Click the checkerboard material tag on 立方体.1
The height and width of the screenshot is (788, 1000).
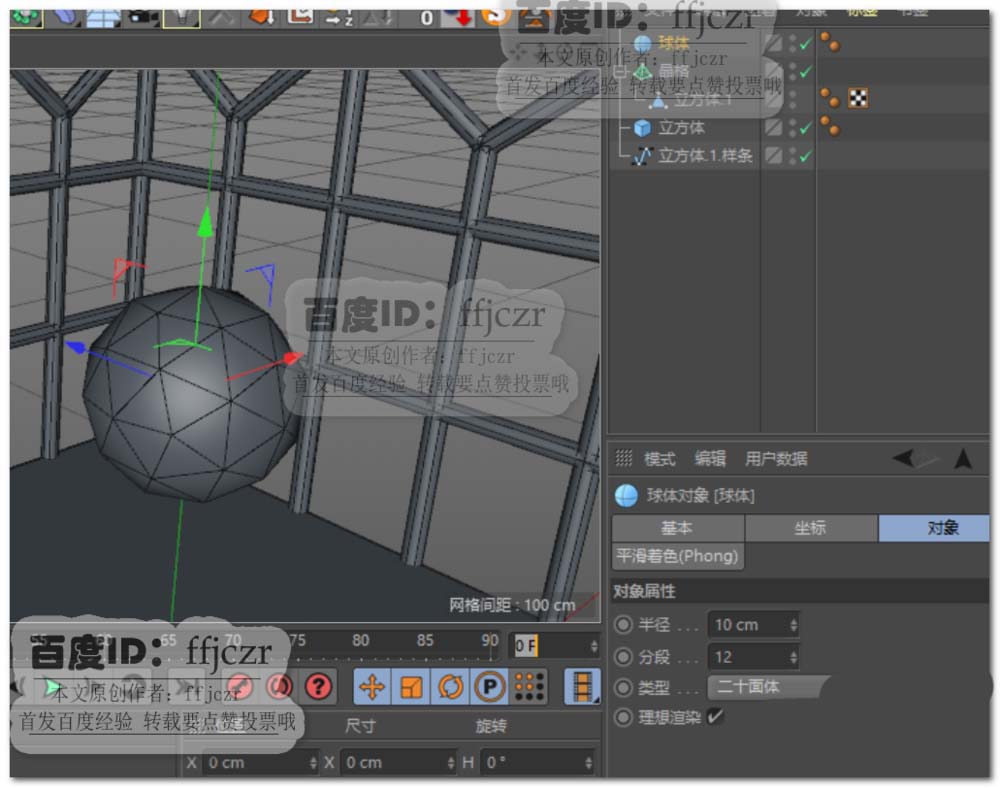coord(858,98)
